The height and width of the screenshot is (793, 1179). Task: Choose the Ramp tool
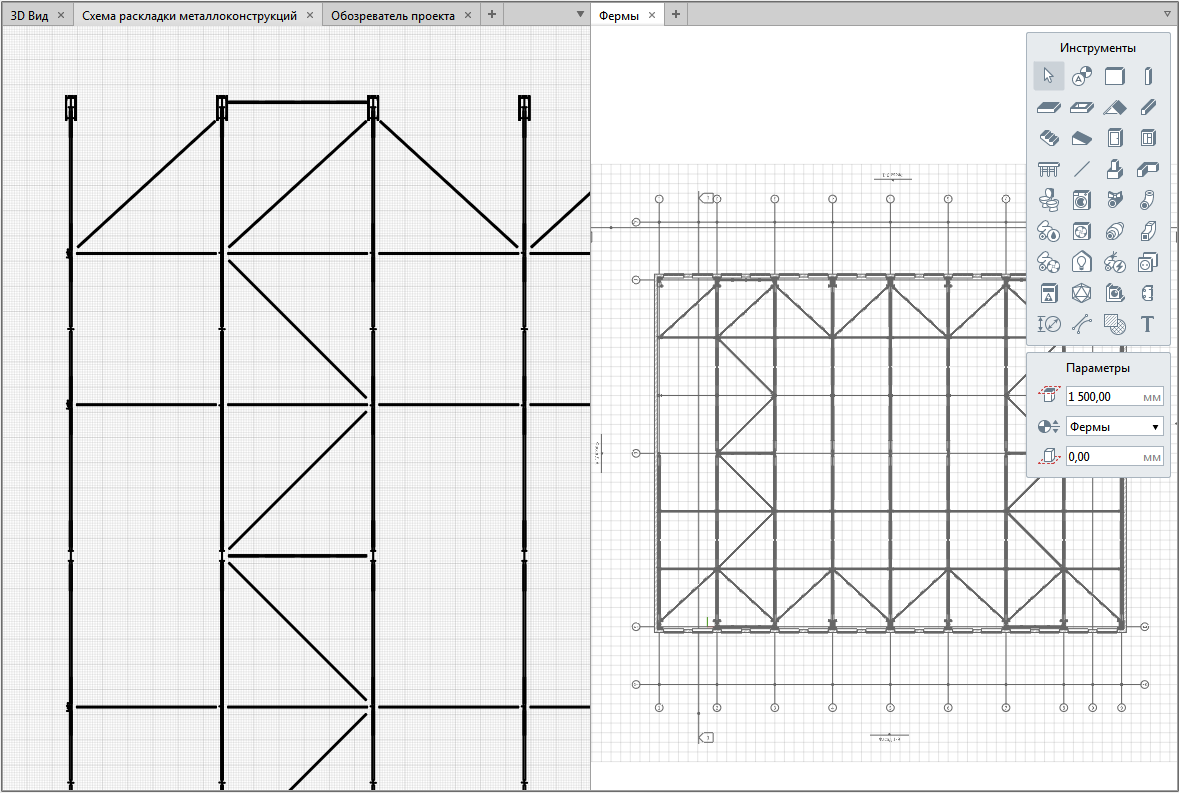pyautogui.click(x=1081, y=138)
